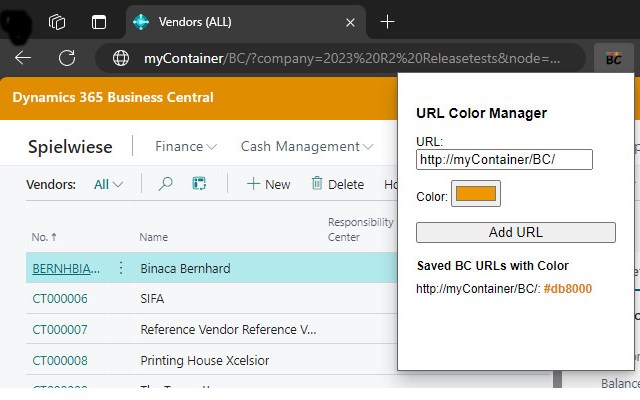This screenshot has height=400, width=640.
Task: Click New vendor action
Action: 268,184
